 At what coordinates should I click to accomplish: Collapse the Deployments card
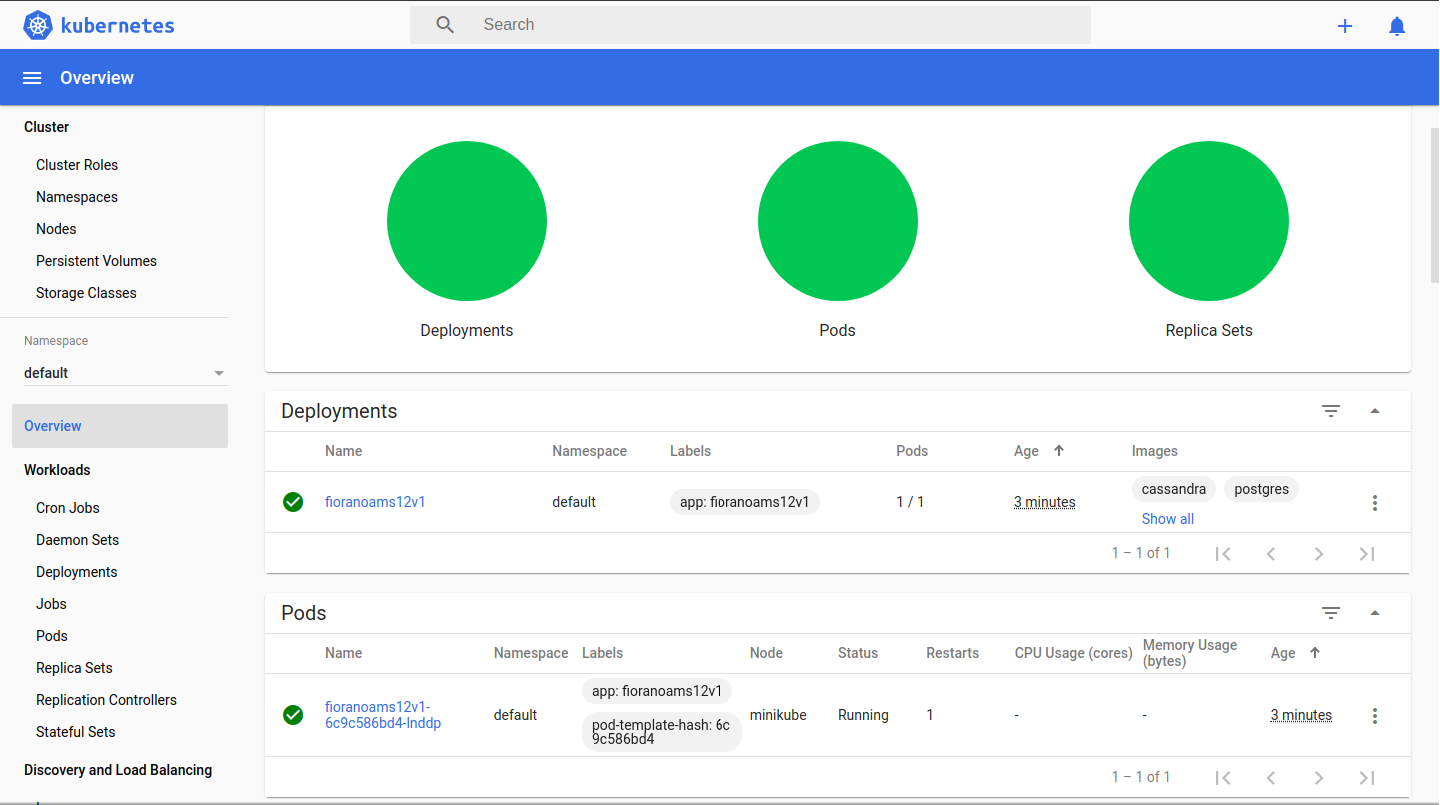tap(1375, 411)
